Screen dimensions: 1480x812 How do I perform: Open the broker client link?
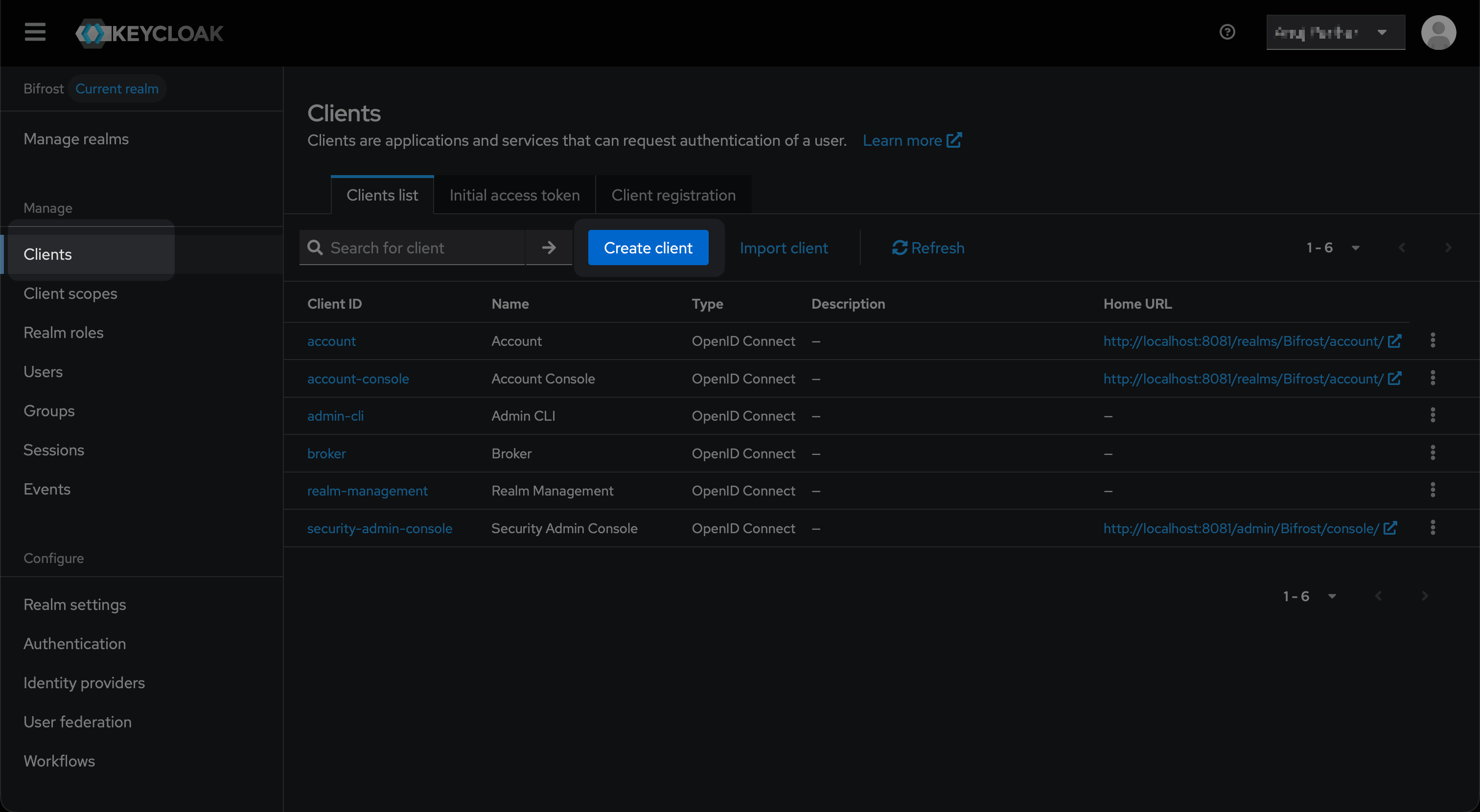pyautogui.click(x=326, y=453)
